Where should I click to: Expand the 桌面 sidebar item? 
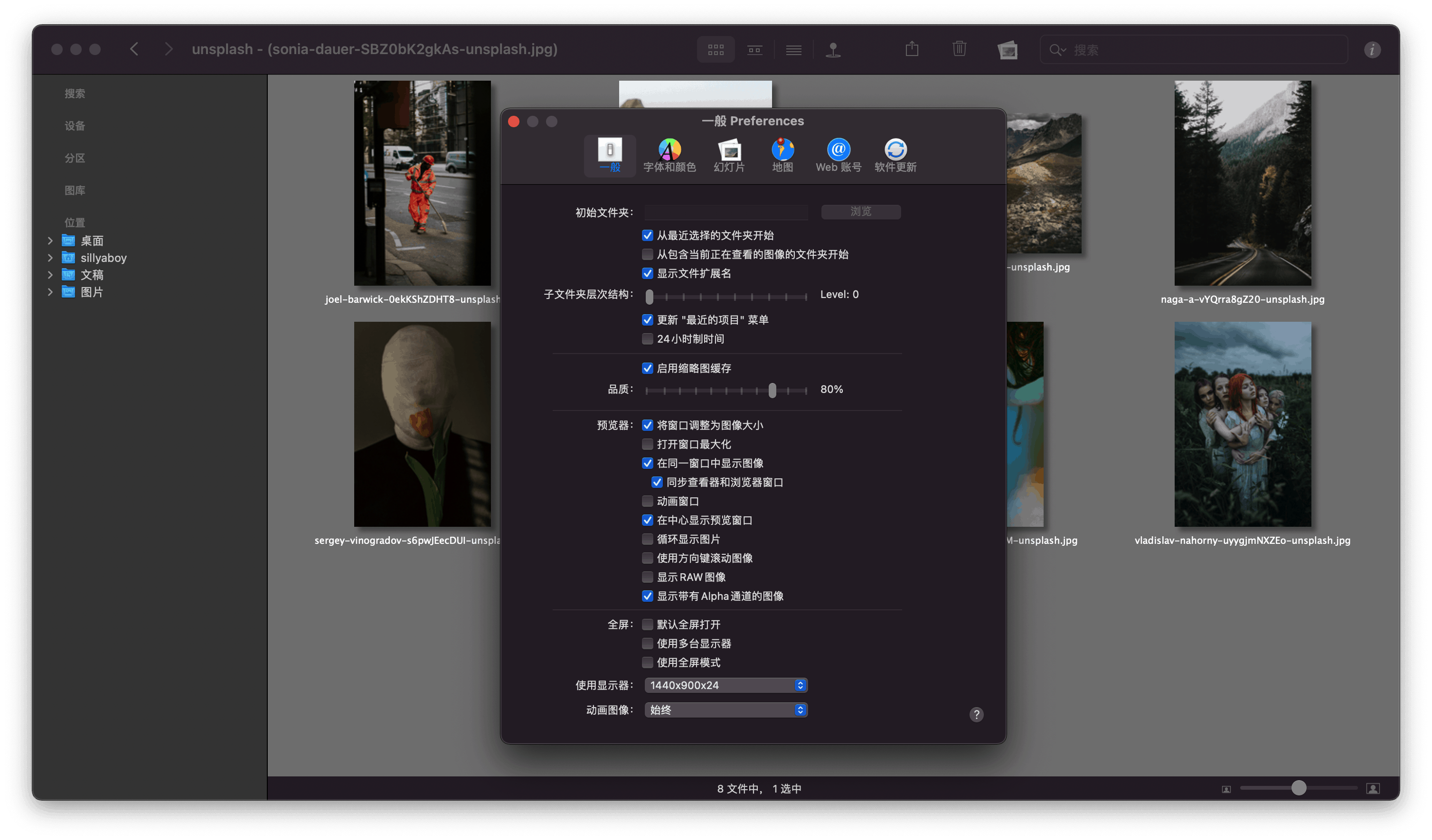click(50, 240)
